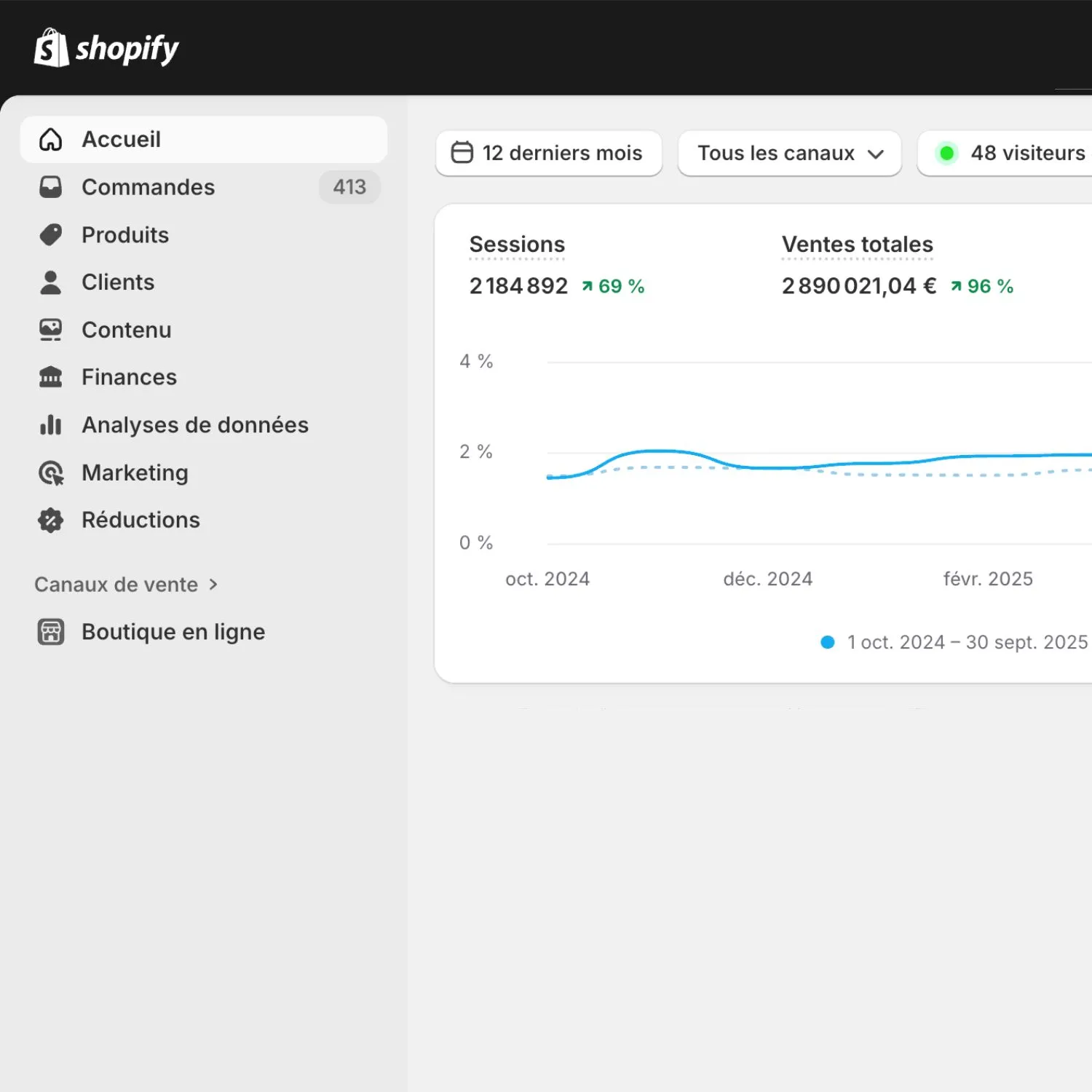The height and width of the screenshot is (1092, 1092).
Task: Click the Shopify wordmark text
Action: coord(127,50)
